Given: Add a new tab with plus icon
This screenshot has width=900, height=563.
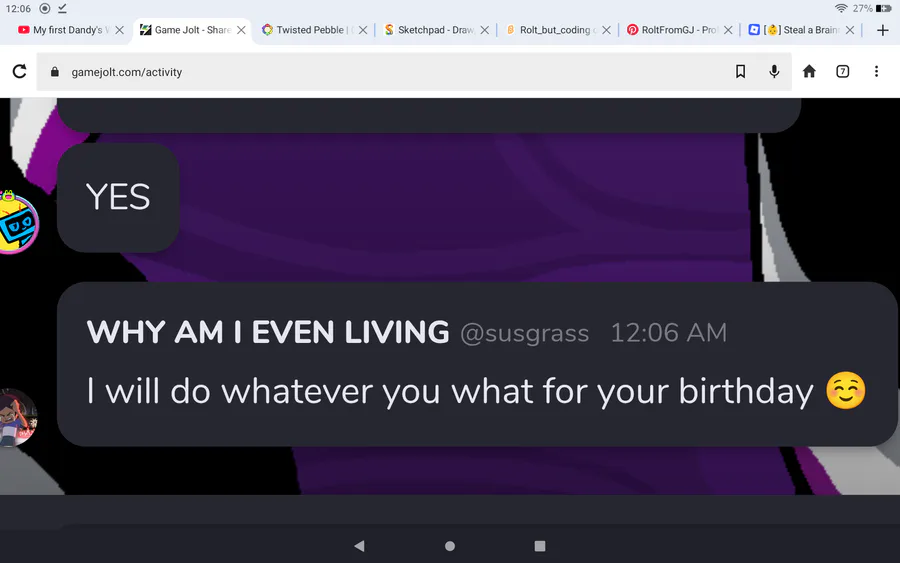Looking at the screenshot, I should tap(883, 30).
